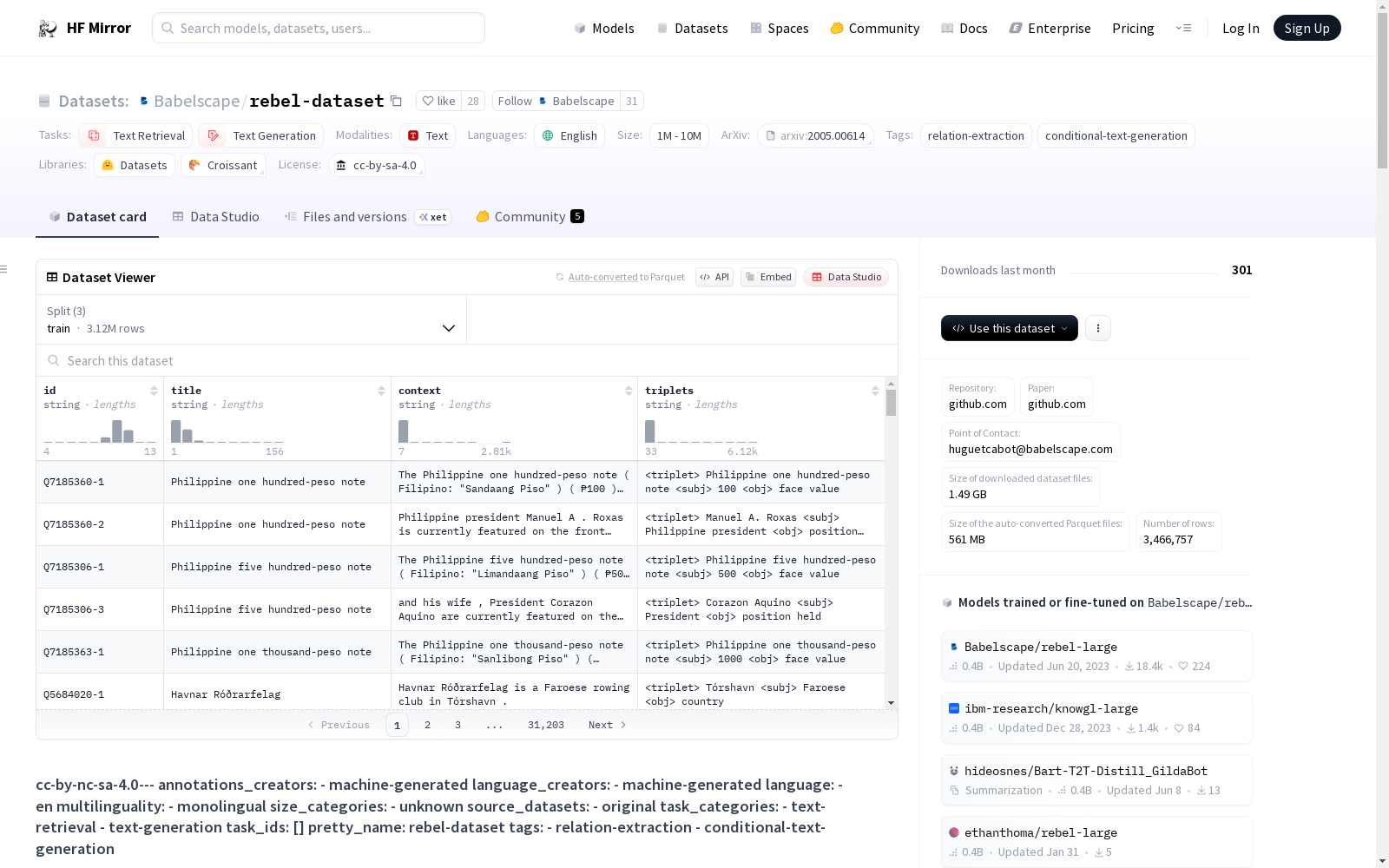1389x868 pixels.
Task: Open the Babelscape/rebel-large model card
Action: [x=1096, y=656]
